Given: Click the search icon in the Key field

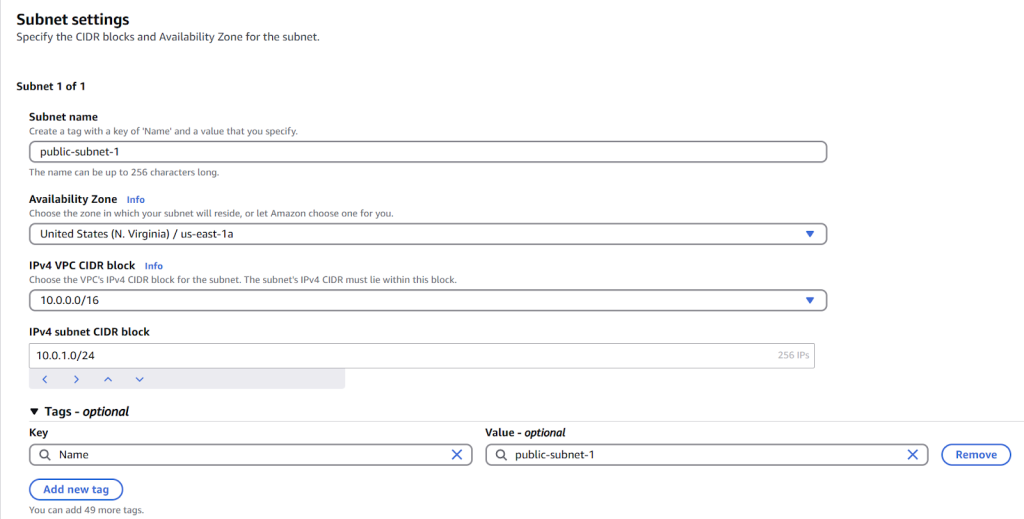Looking at the screenshot, I should (x=44, y=454).
